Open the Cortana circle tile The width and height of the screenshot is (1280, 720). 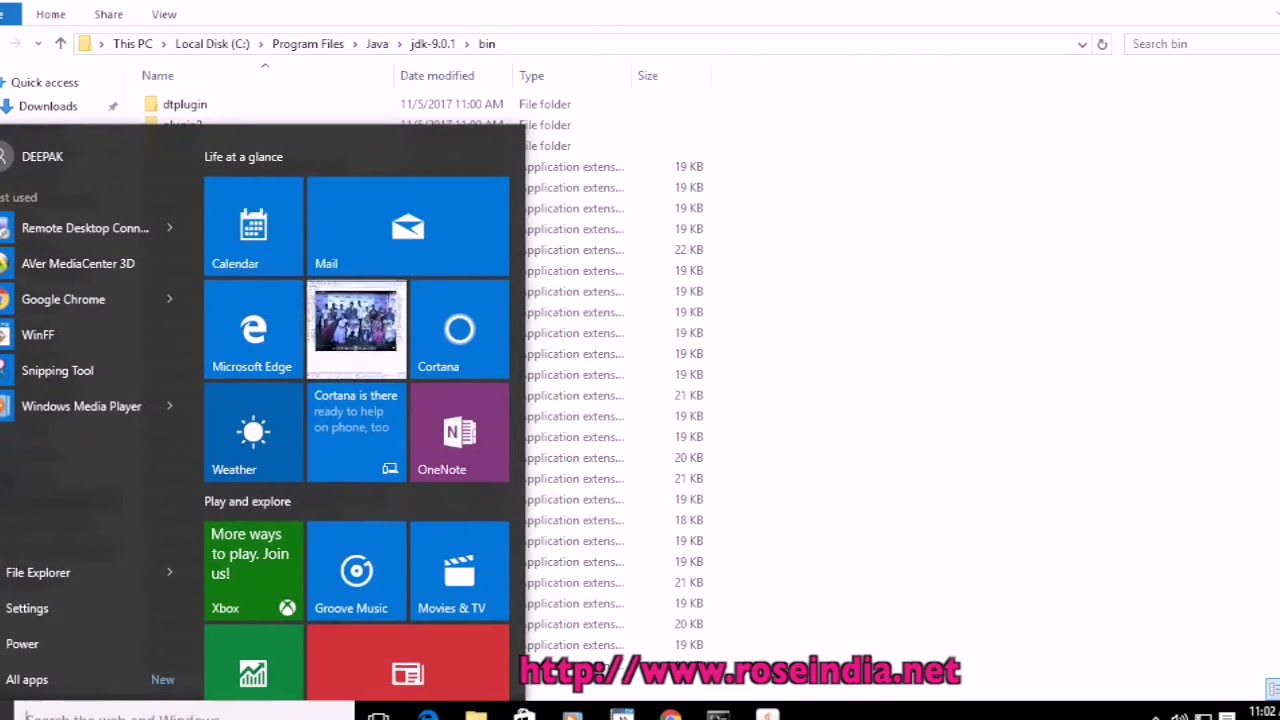(459, 329)
